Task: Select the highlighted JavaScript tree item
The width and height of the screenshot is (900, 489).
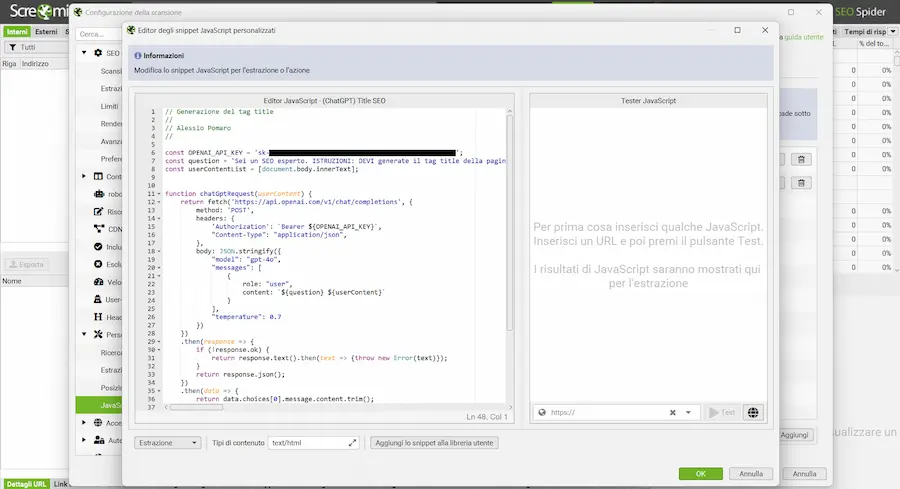Action: 99,405
